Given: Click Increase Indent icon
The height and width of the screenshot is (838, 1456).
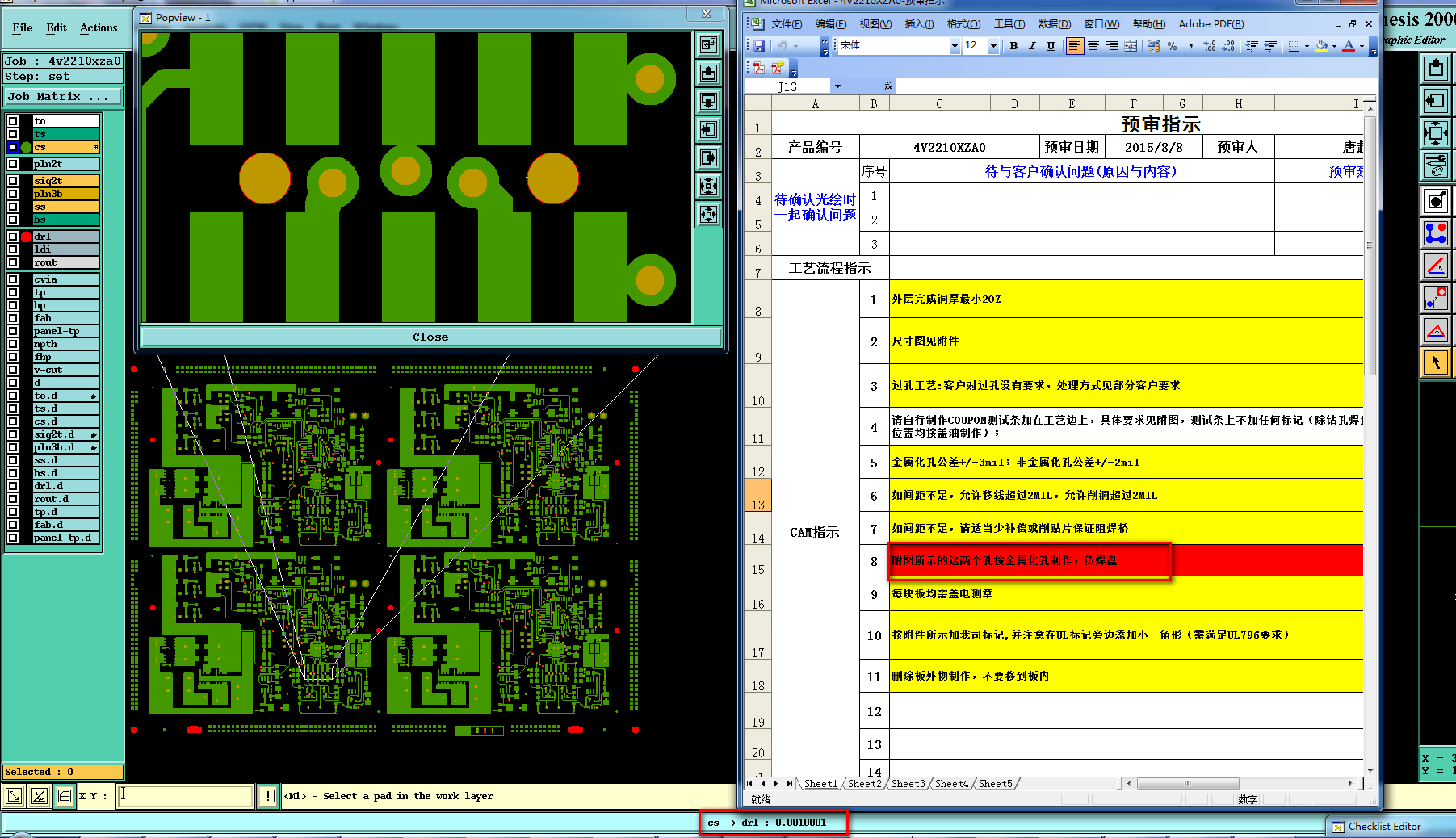Looking at the screenshot, I should pyautogui.click(x=1270, y=46).
